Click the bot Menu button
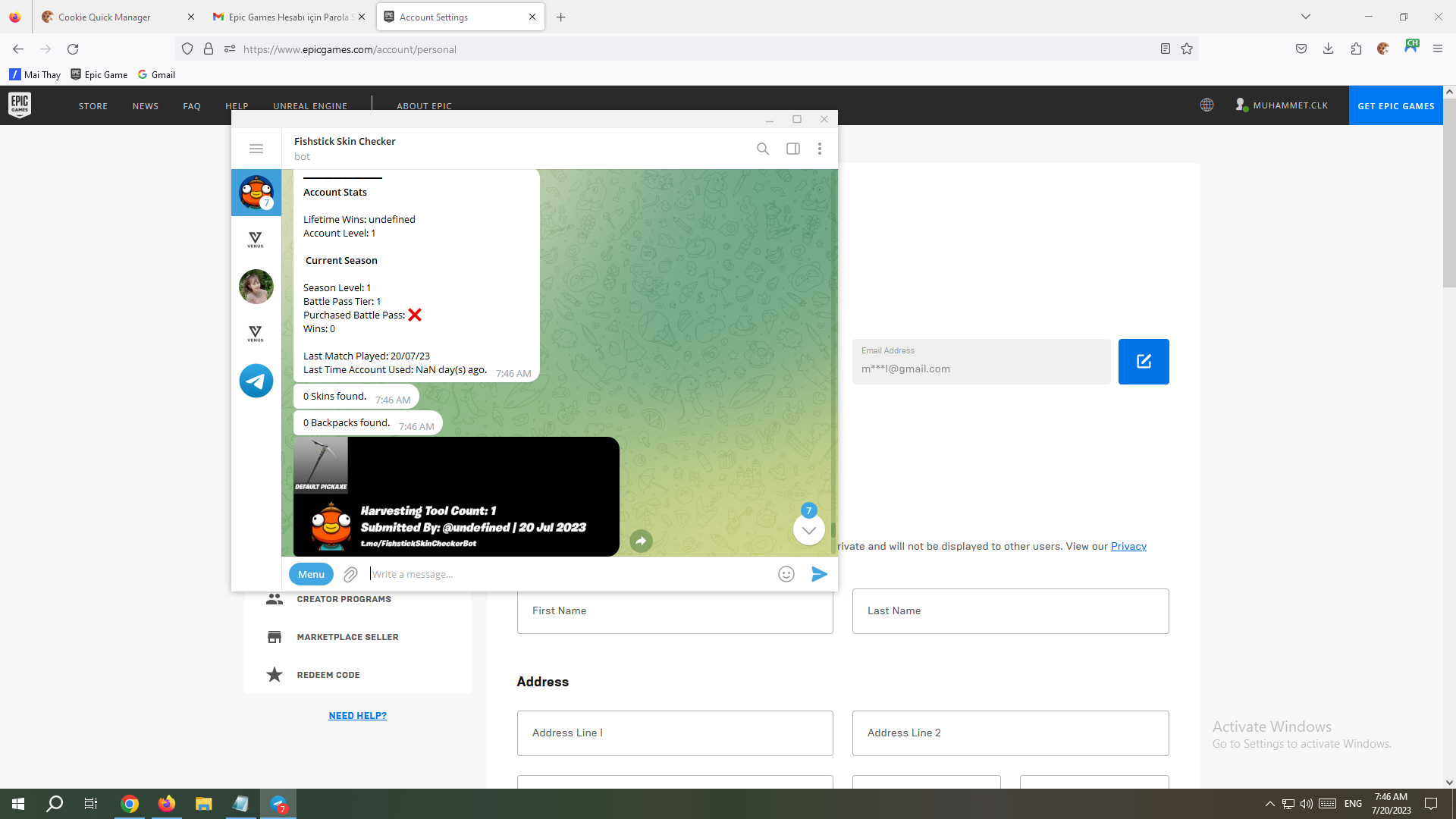This screenshot has height=819, width=1456. pyautogui.click(x=311, y=574)
